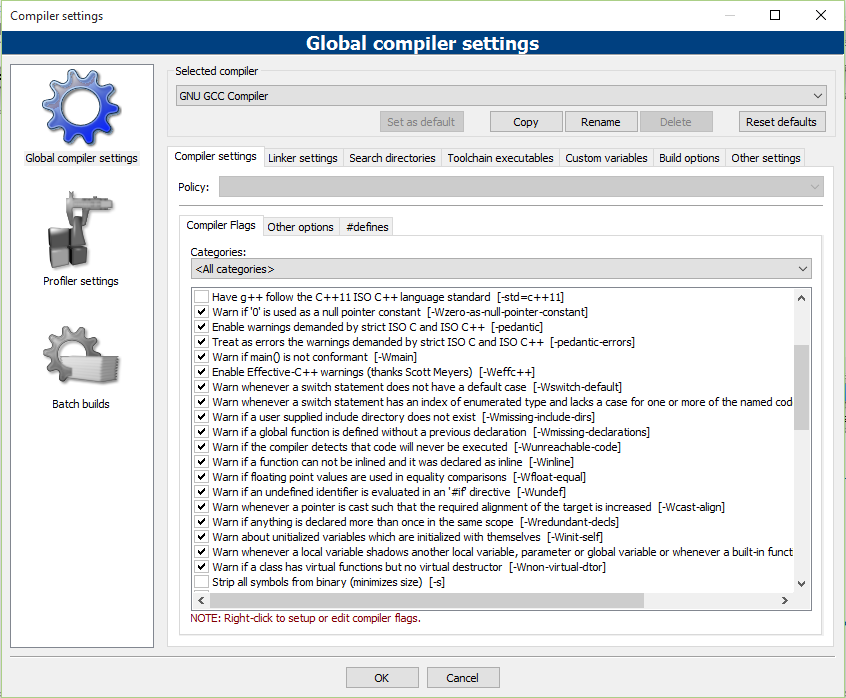The width and height of the screenshot is (846, 698).
Task: Open Profiler settings caliper icon
Action: click(81, 230)
